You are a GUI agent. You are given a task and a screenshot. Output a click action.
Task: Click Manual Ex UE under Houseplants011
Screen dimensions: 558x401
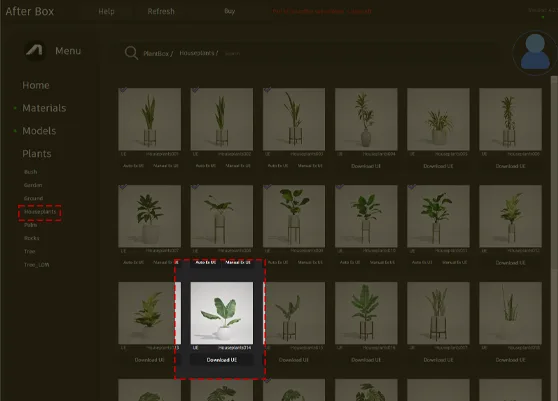click(x=454, y=262)
